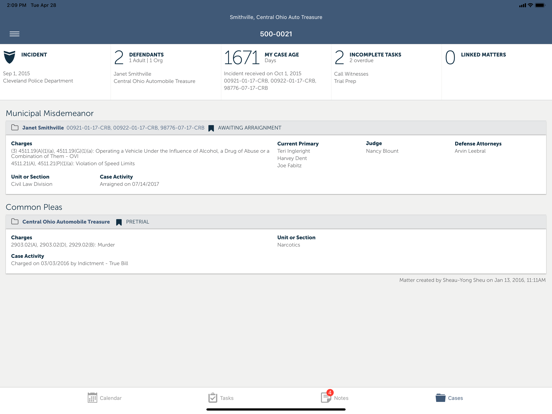Select 'Civil Law Division' unit
The height and width of the screenshot is (414, 552).
(32, 184)
